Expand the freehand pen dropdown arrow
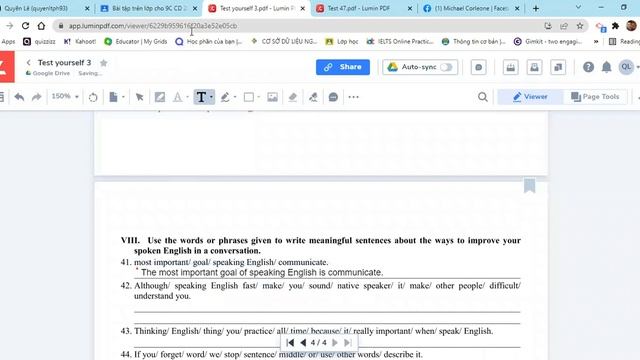 click(x=235, y=97)
